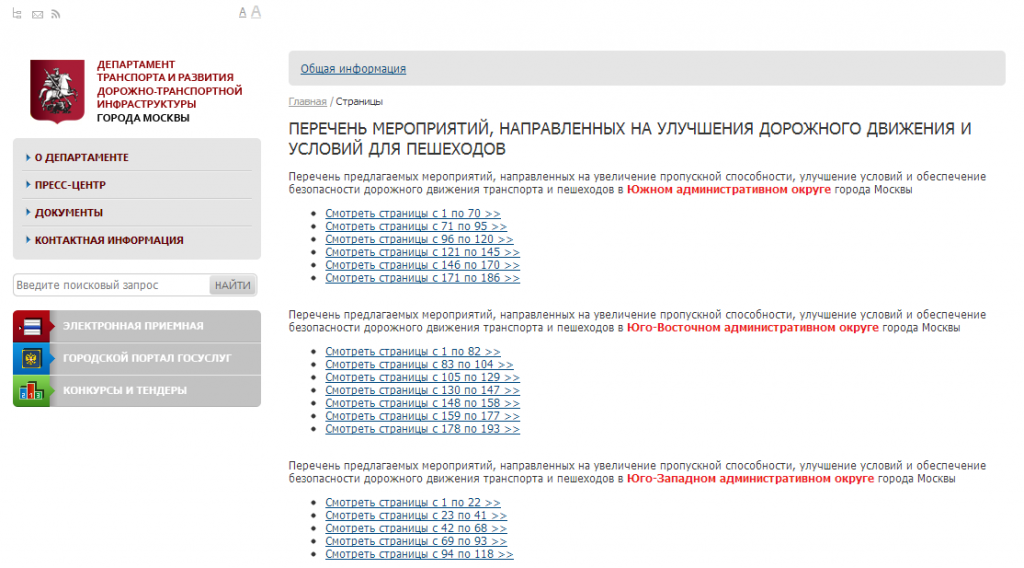
Task: Open pages 171 to 186 link
Action: (x=423, y=278)
